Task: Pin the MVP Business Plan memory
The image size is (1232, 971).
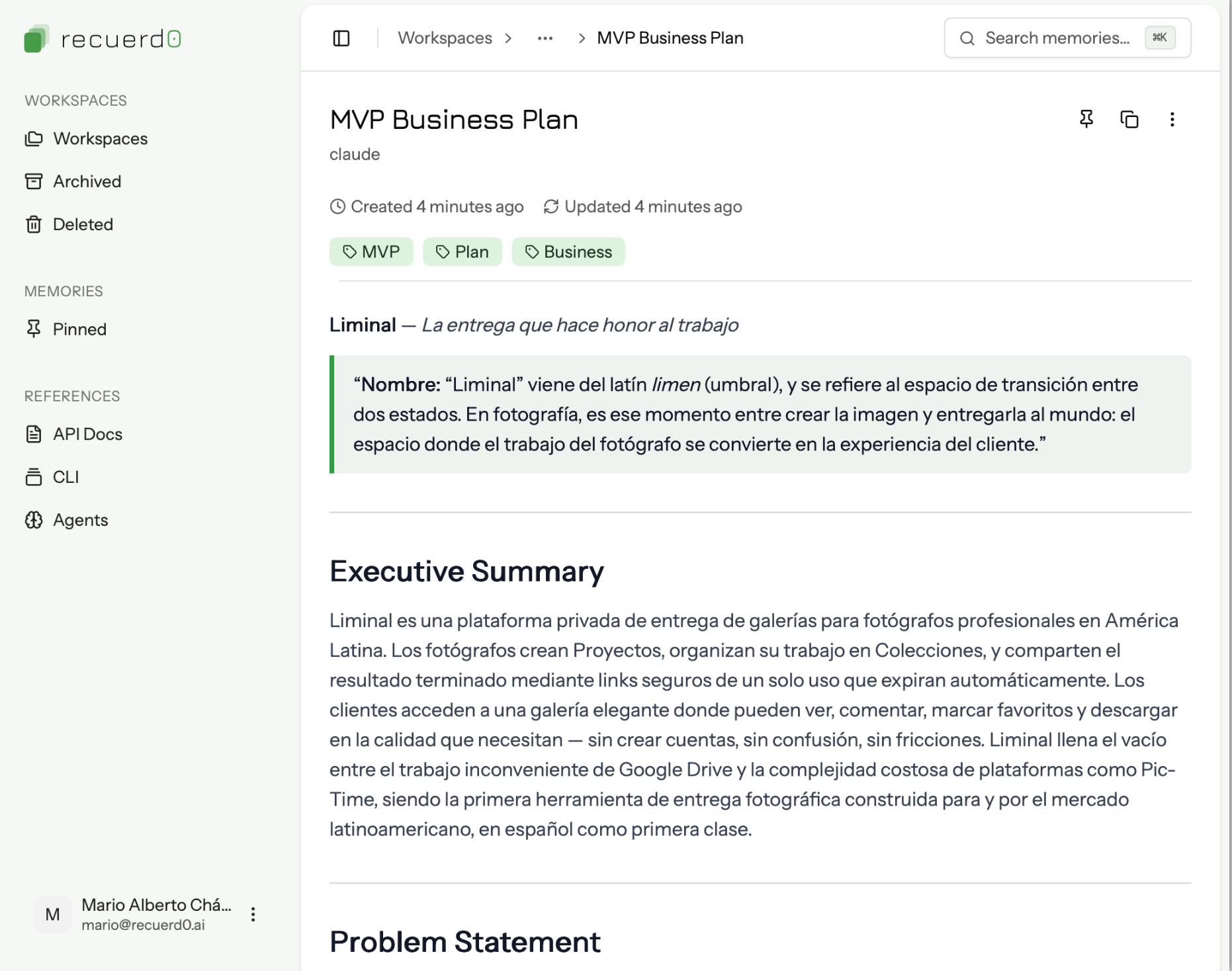Action: click(1086, 119)
